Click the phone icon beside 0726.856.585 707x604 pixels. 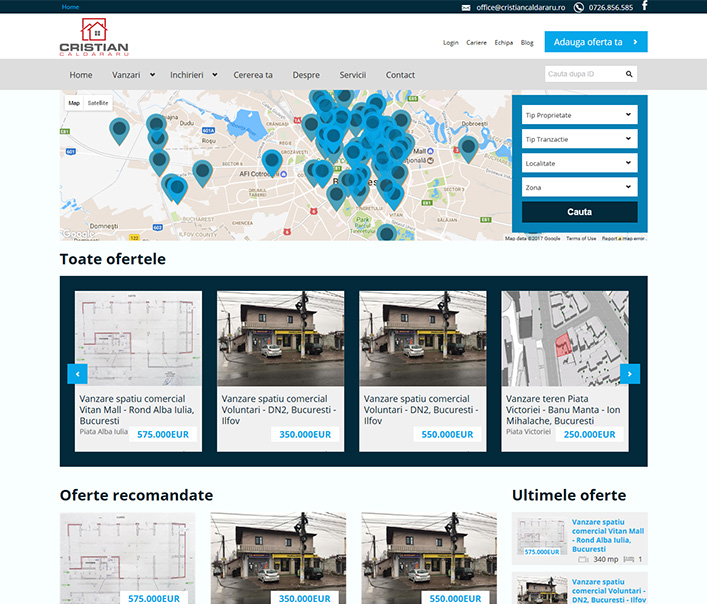(578, 8)
